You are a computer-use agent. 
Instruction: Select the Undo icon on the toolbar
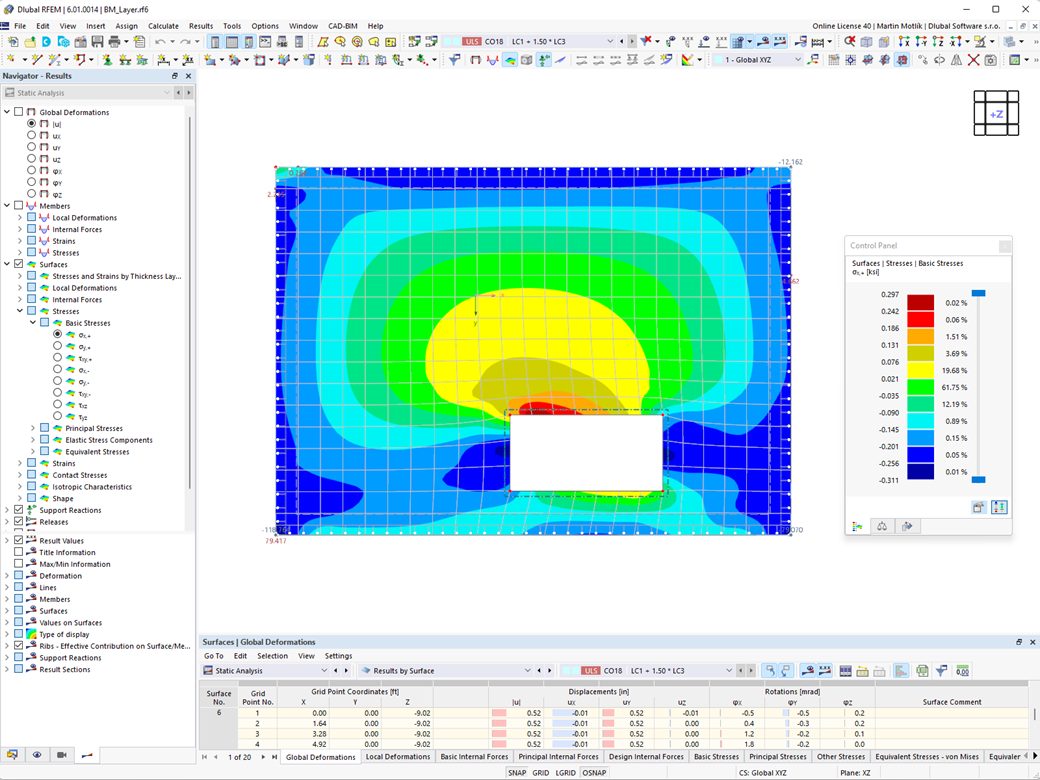click(x=160, y=41)
